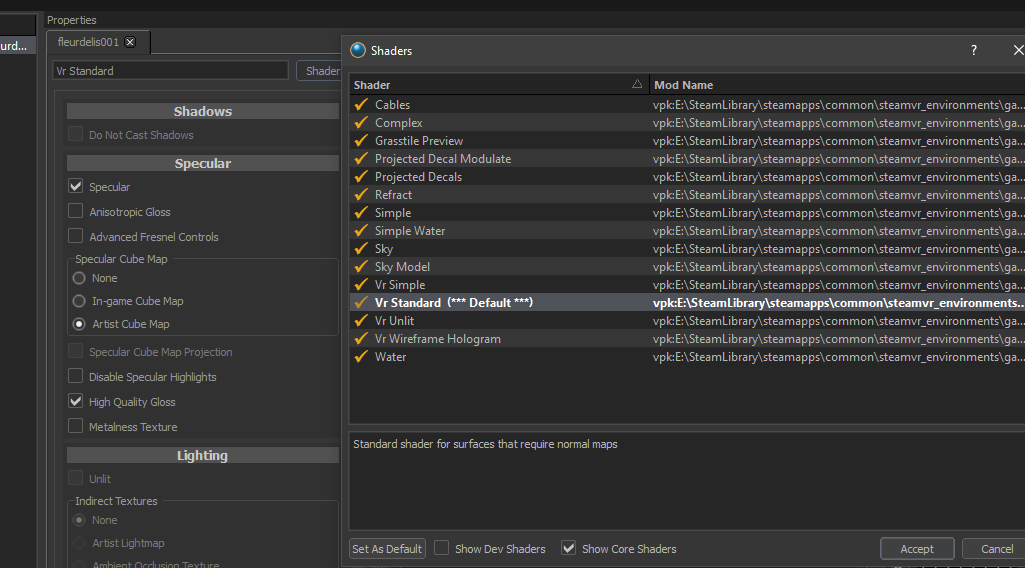Click the Shader button beside Vr Standard field
1025x568 pixels.
point(320,71)
